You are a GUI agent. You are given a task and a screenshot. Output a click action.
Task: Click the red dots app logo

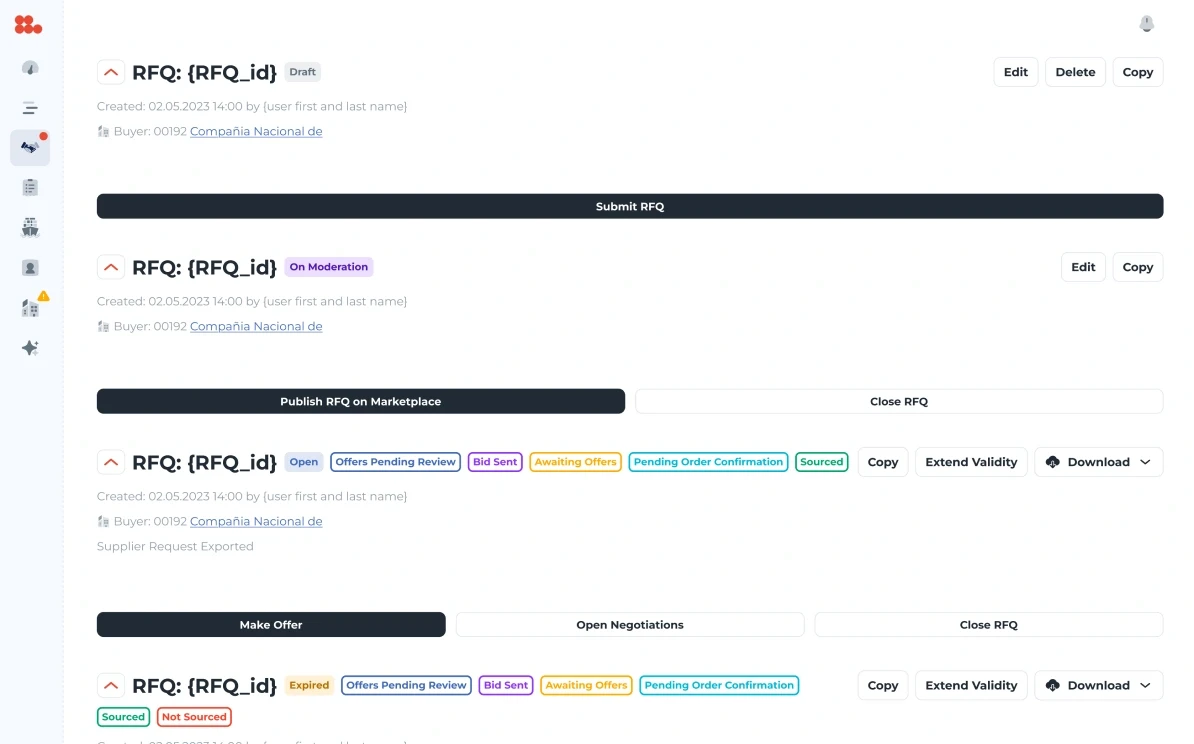tap(28, 25)
